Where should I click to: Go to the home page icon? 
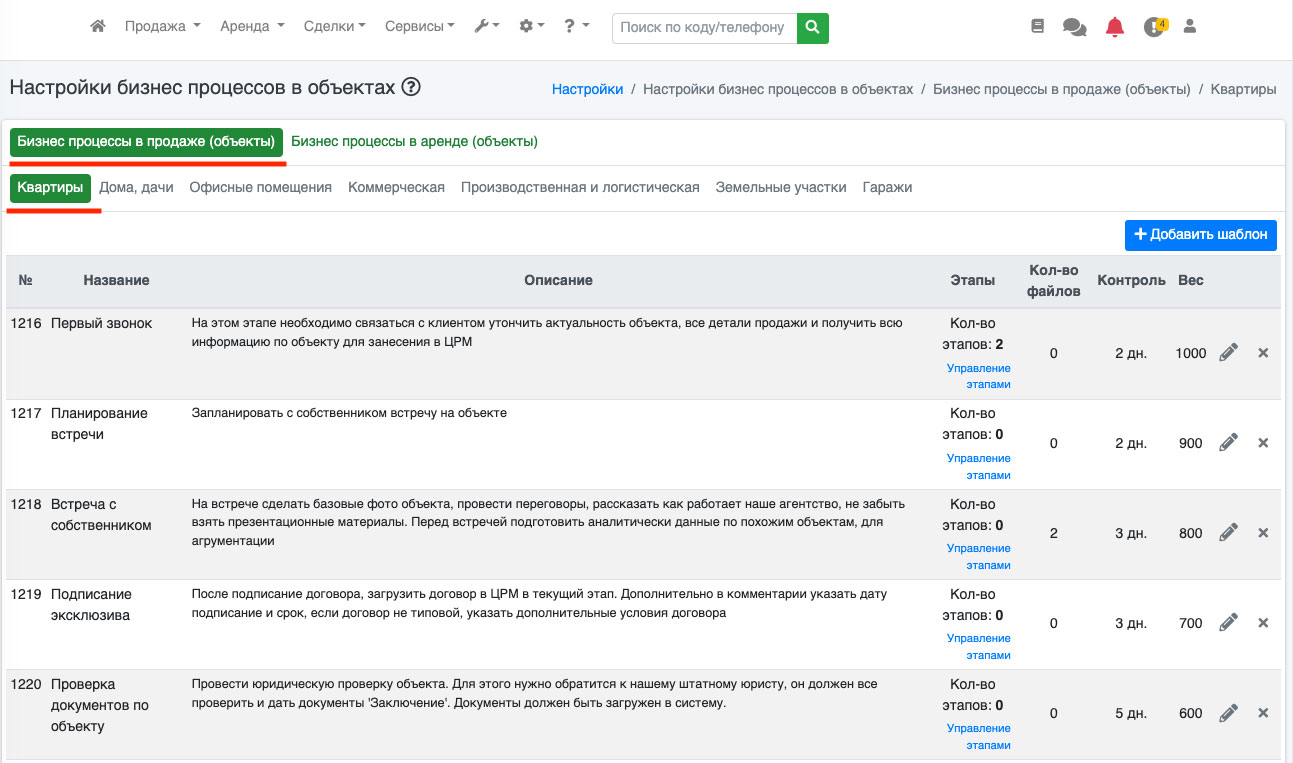[x=98, y=27]
